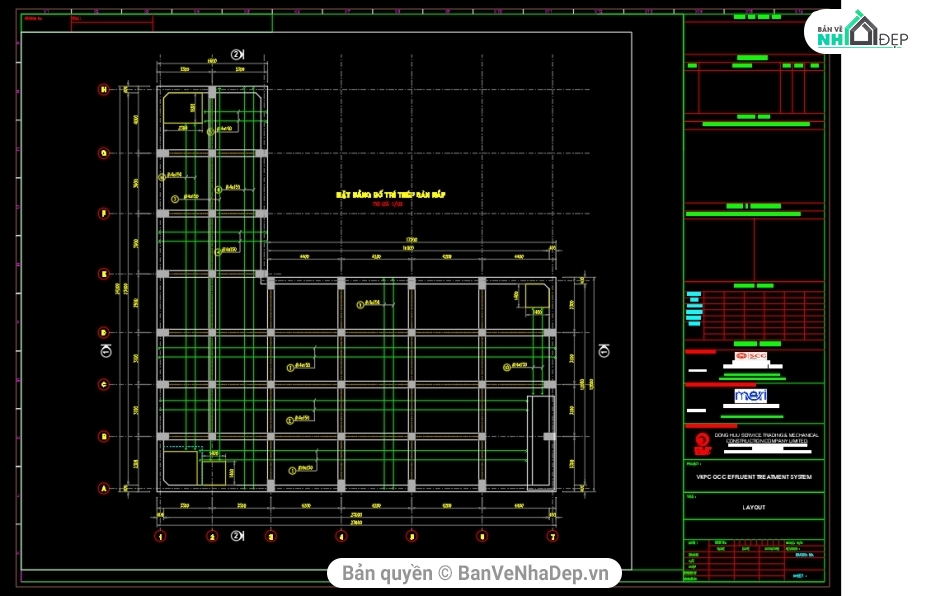This screenshot has height=596, width=950.
Task: Open the BanVeNhaDep.vn copyright watermark link
Action: 475,573
